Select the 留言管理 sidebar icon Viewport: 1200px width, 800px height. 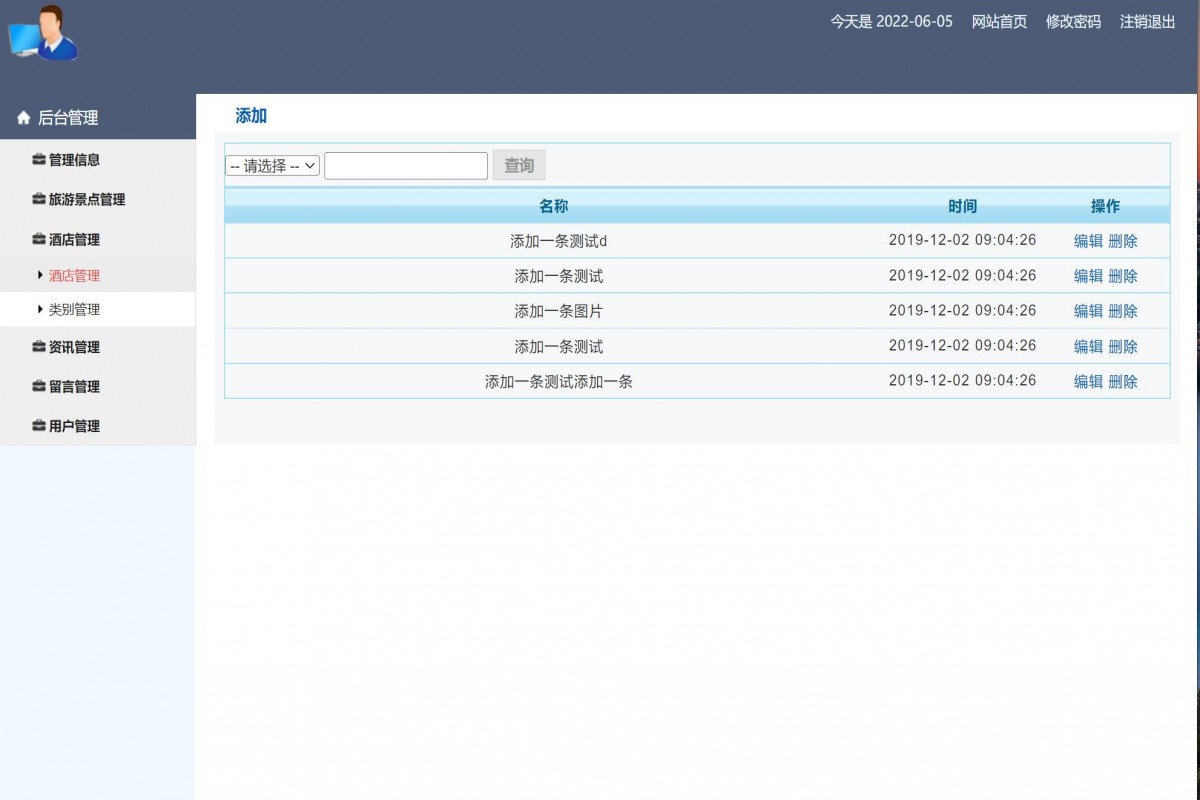[37, 386]
